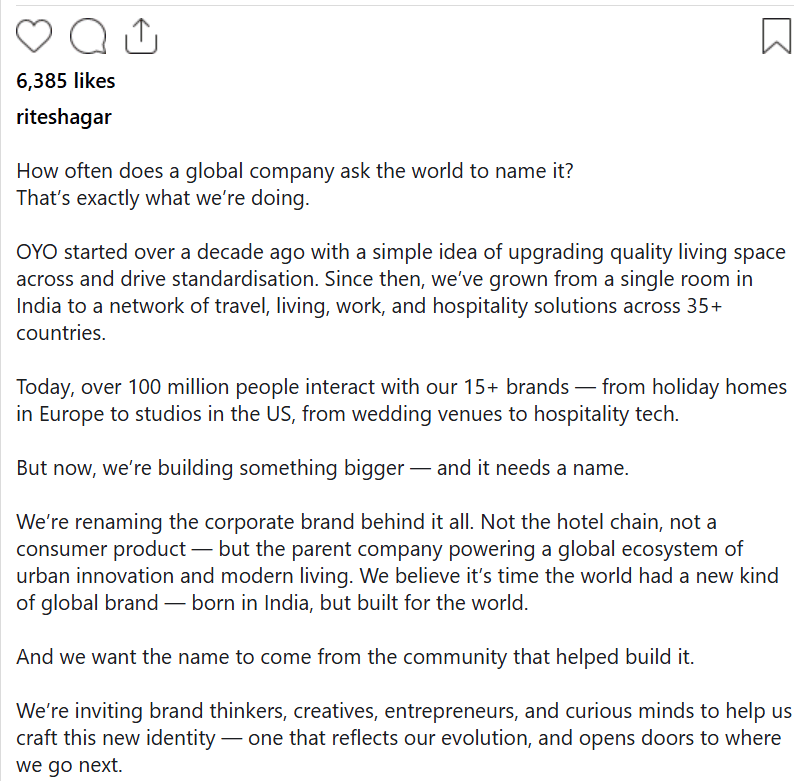The height and width of the screenshot is (781, 802).
Task: Open comments via the speech bubble icon
Action: [x=88, y=36]
